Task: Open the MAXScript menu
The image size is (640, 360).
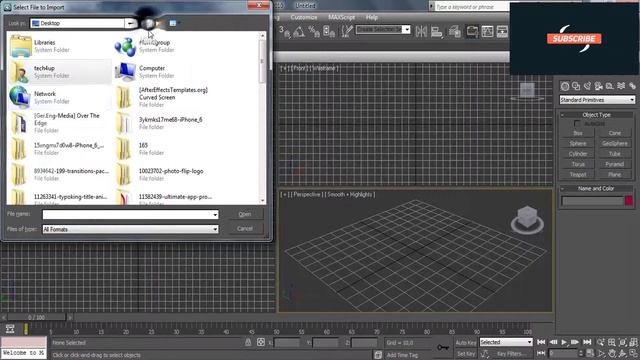Action: pyautogui.click(x=341, y=17)
